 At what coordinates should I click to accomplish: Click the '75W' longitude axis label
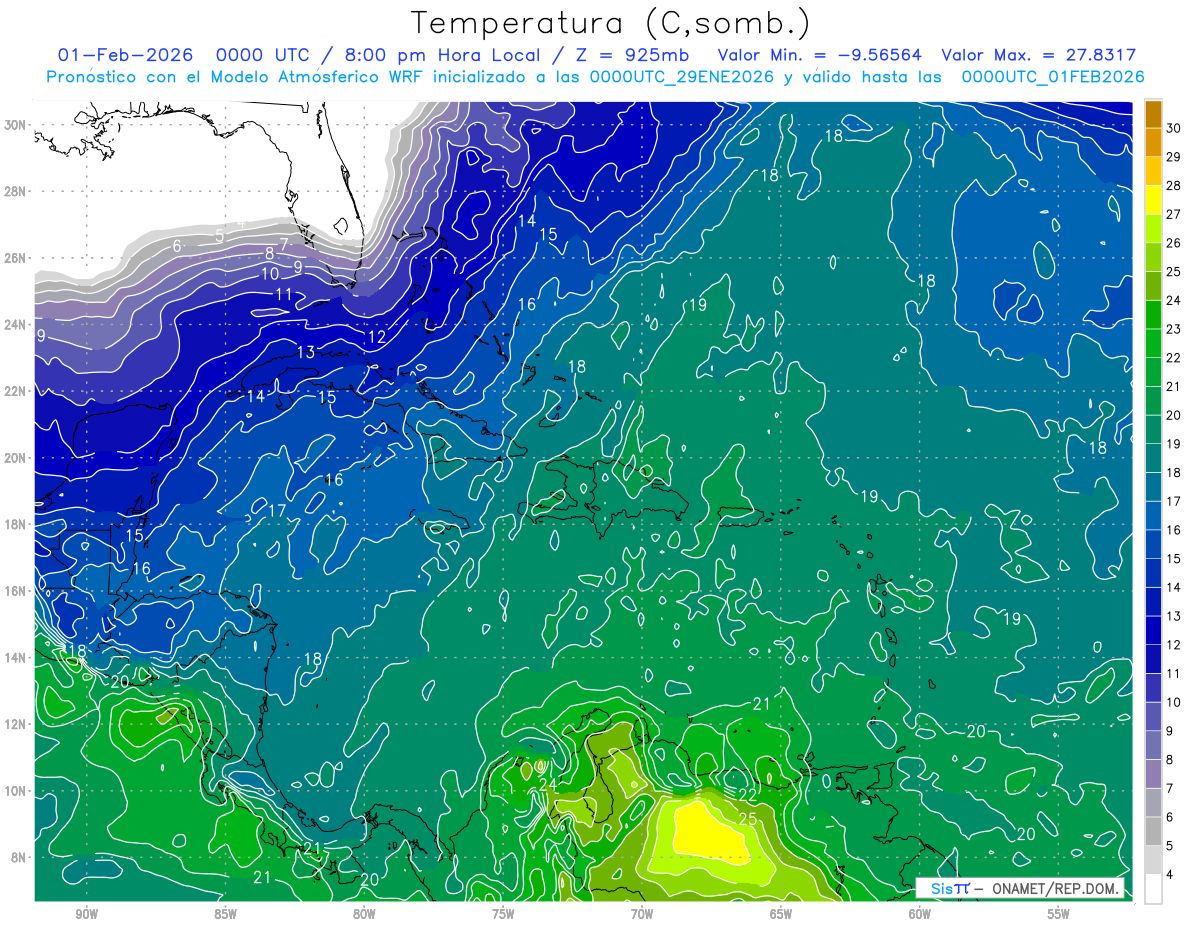pos(503,914)
